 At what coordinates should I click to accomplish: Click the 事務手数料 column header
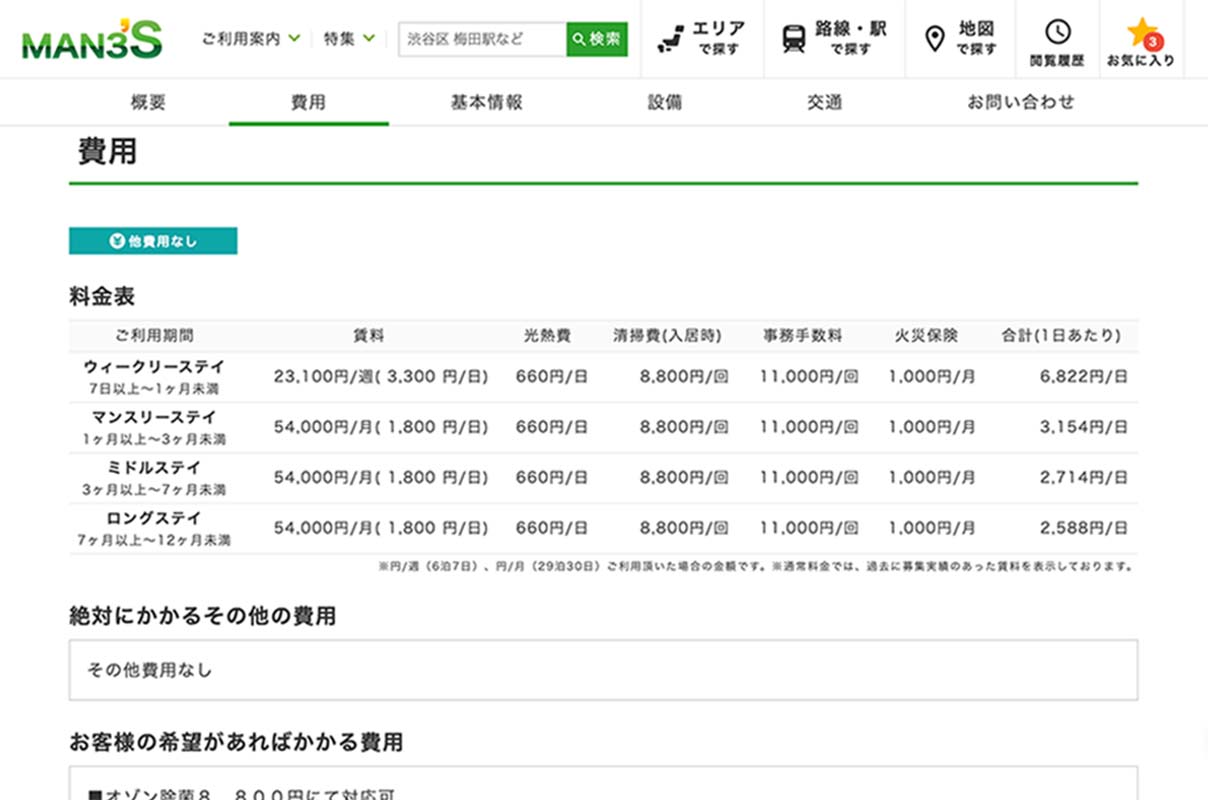(803, 336)
